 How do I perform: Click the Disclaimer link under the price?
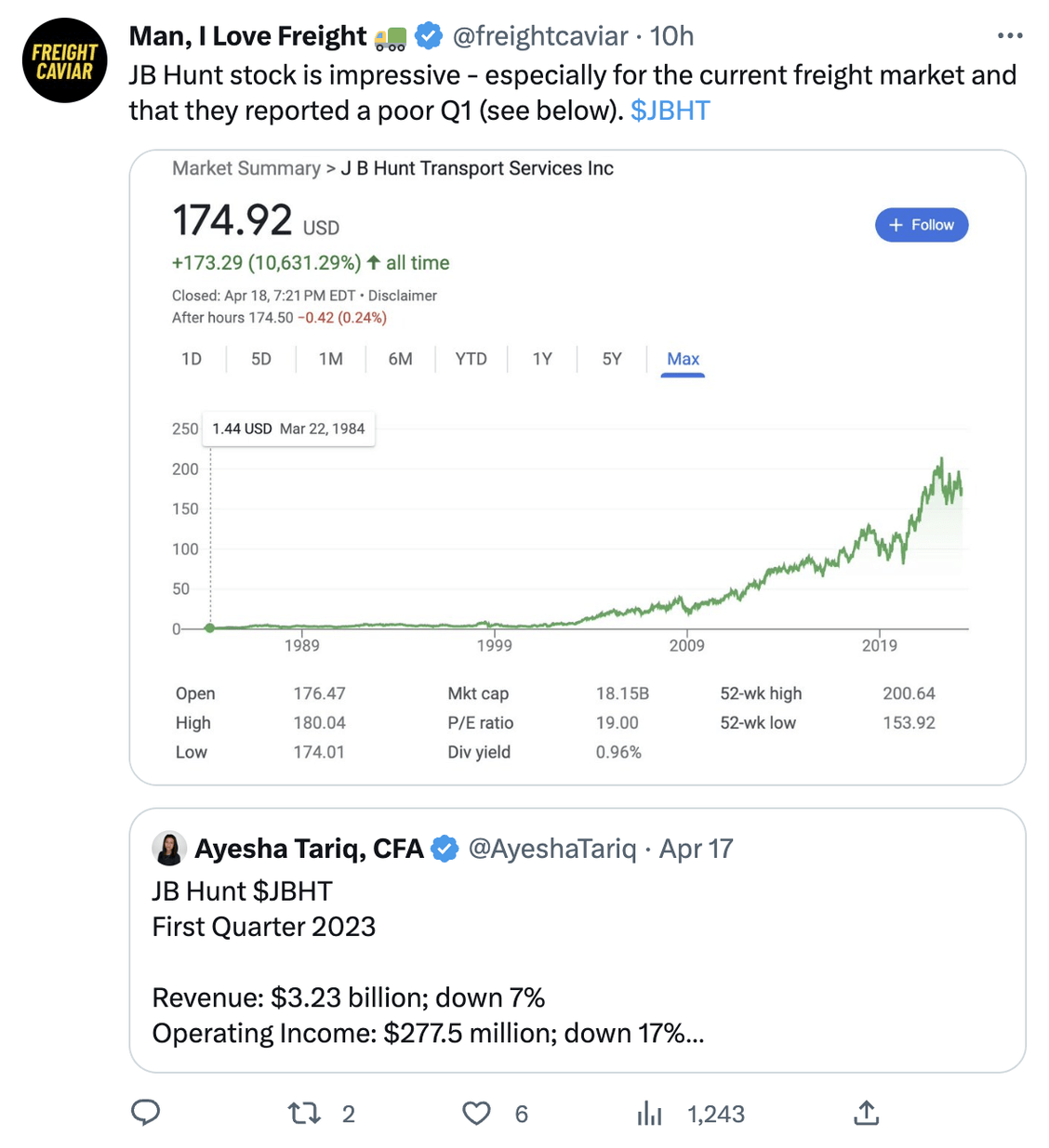403,296
